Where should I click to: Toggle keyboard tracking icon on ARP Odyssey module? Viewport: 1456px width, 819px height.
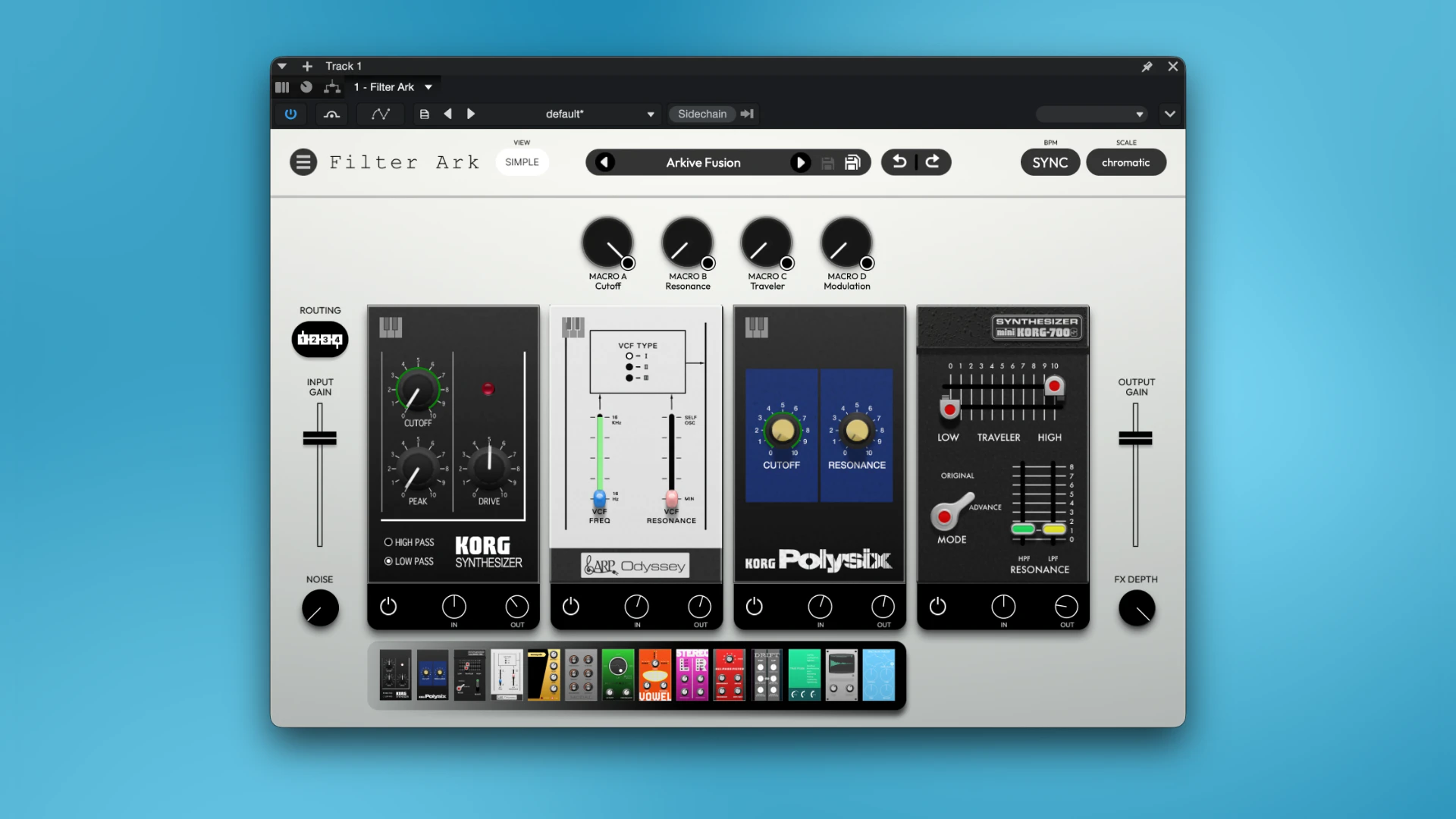pos(573,327)
